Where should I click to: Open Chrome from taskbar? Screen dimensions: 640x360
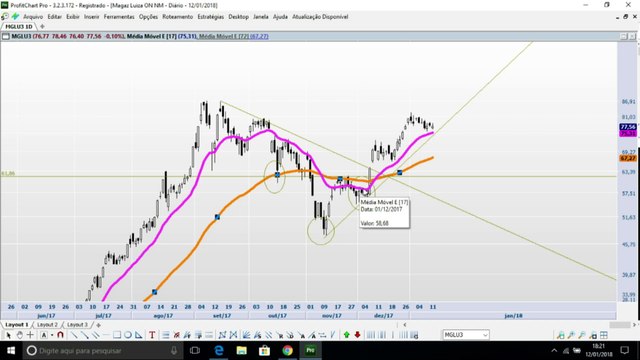pyautogui.click(x=287, y=351)
